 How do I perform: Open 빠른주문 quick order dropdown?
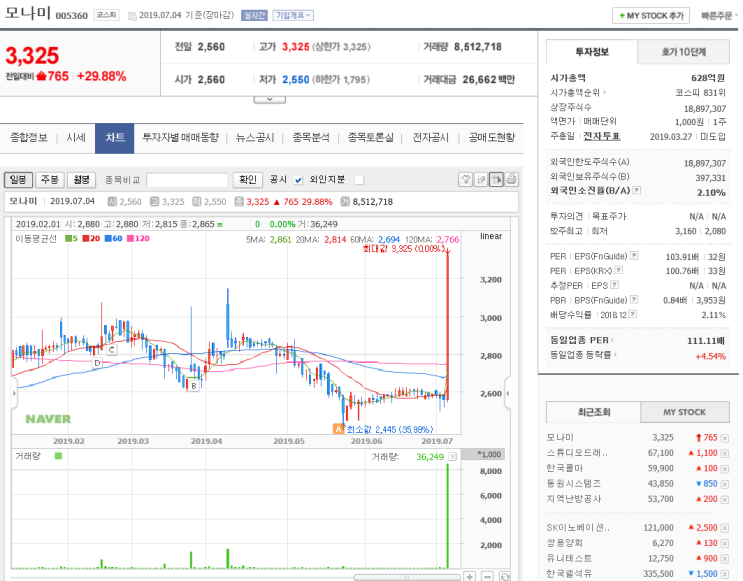click(x=719, y=16)
